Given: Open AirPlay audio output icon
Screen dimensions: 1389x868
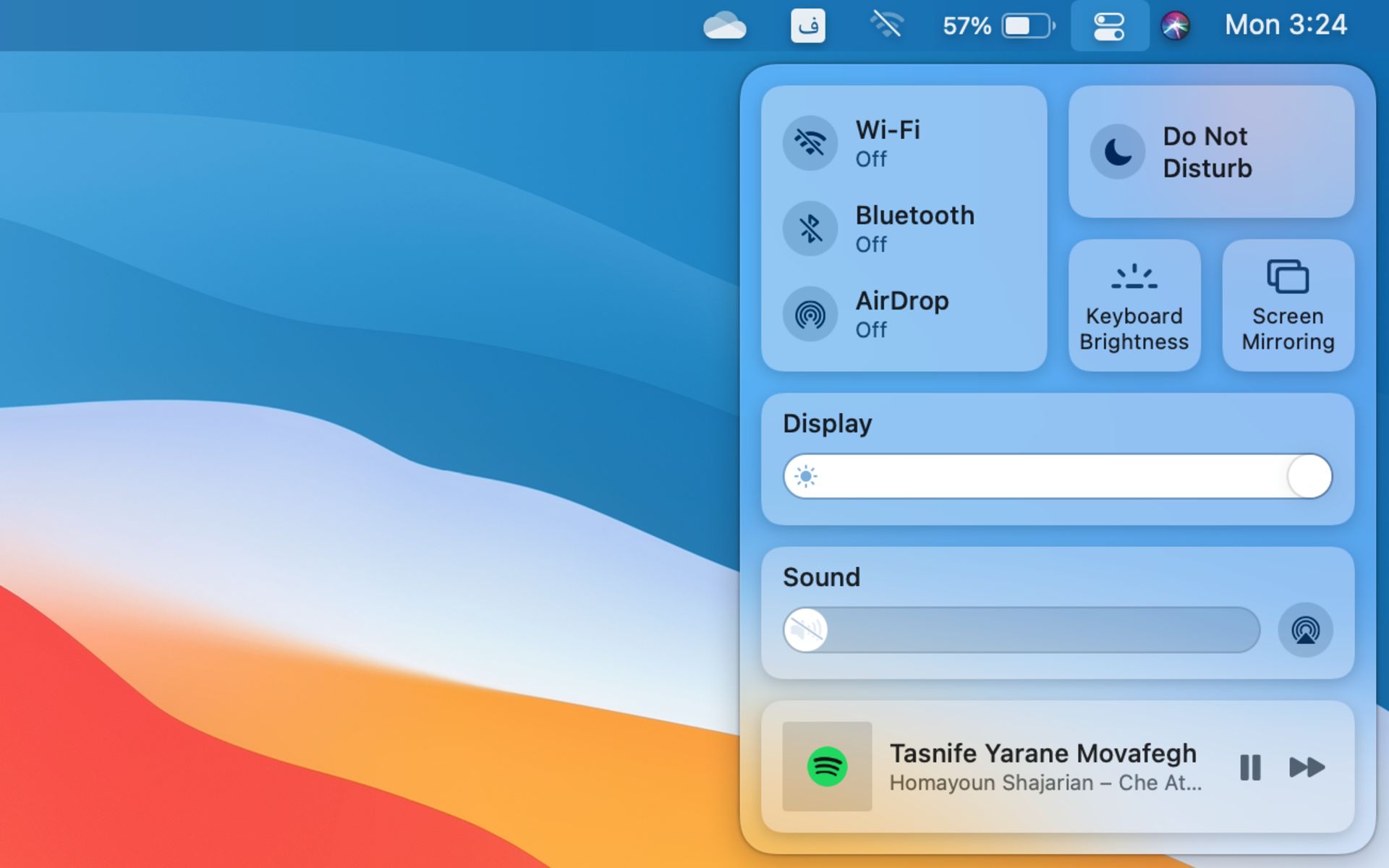Looking at the screenshot, I should tap(1305, 630).
